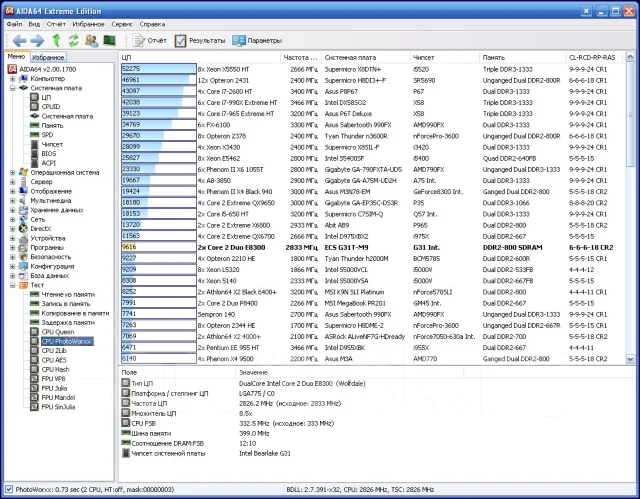This screenshot has height=499, width=640.
Task: Expand the Операционная система node
Action: point(13,173)
